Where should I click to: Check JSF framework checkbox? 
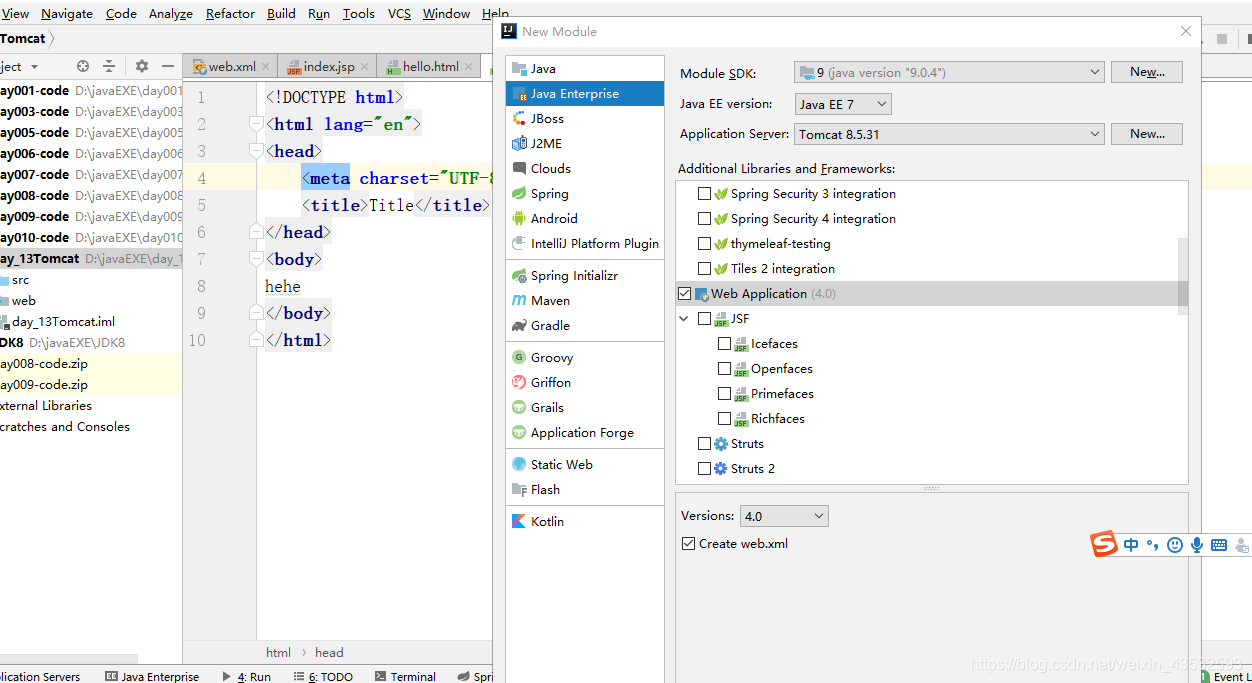(704, 319)
